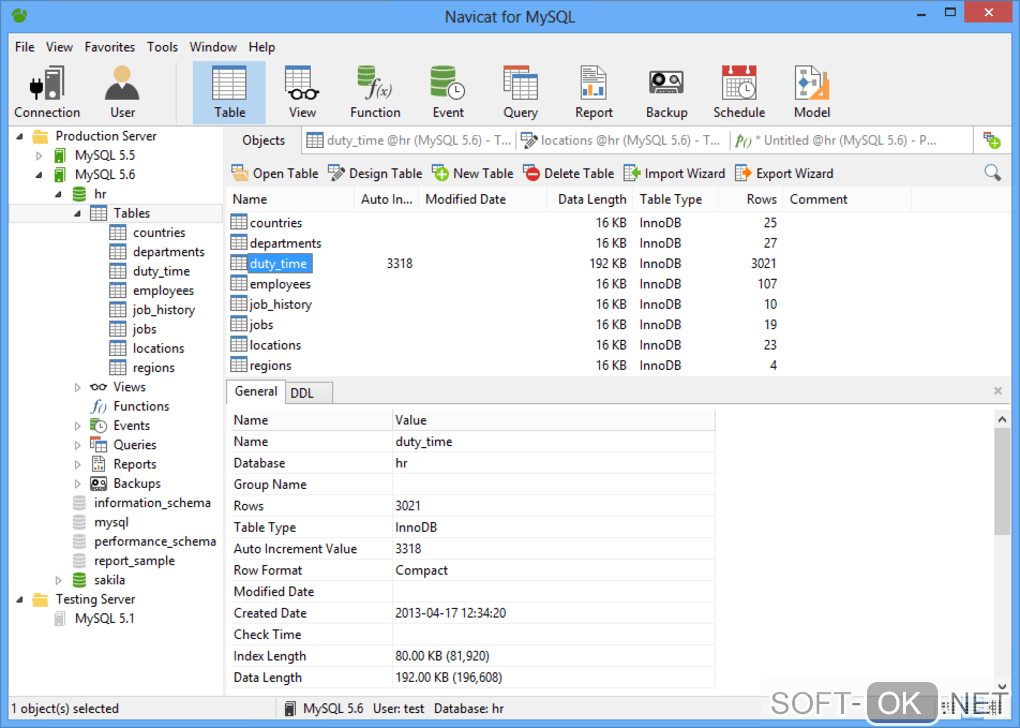
Task: Click the search magnifier icon
Action: pos(992,173)
